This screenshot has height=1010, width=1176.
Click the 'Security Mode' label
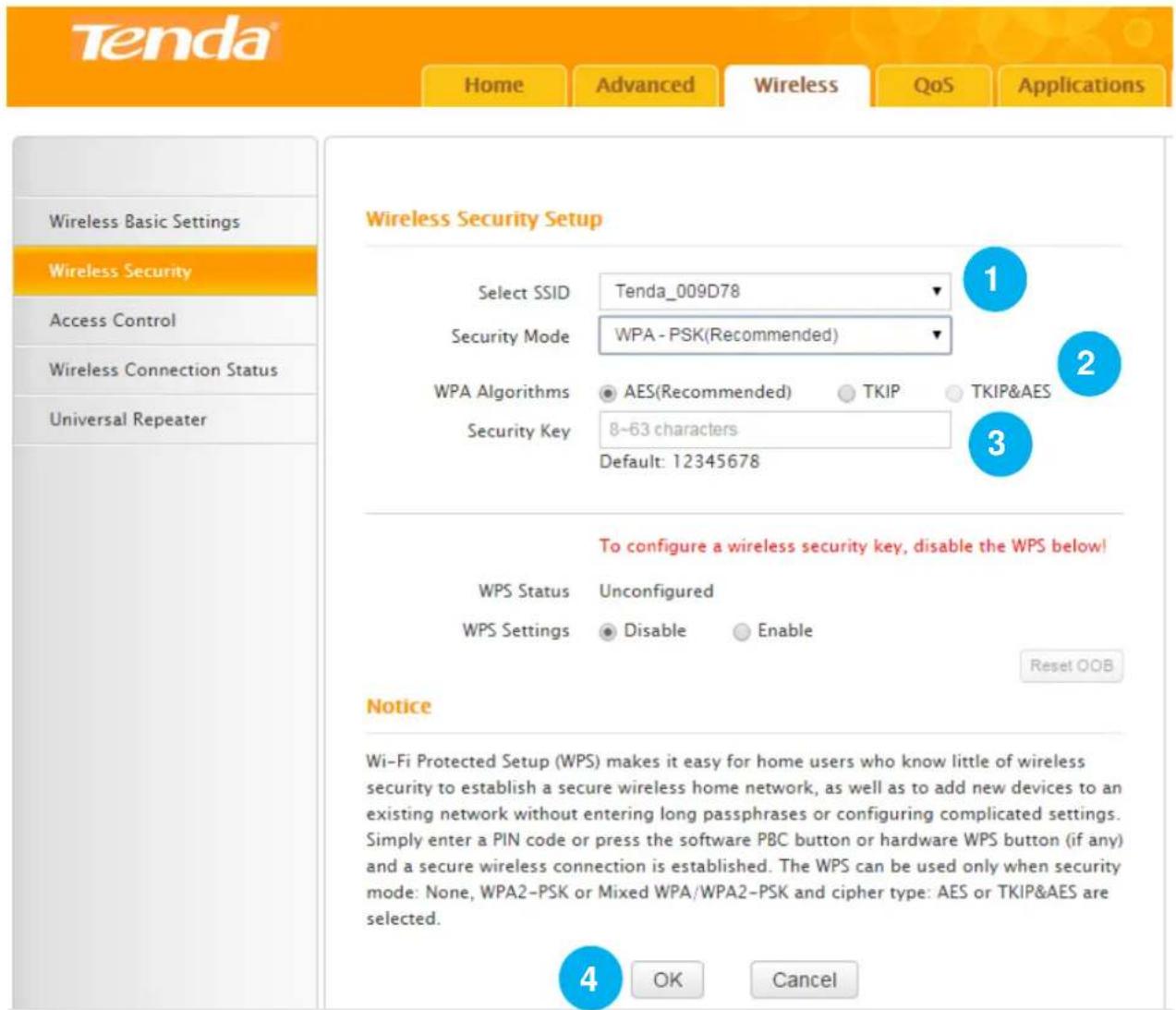point(510,336)
